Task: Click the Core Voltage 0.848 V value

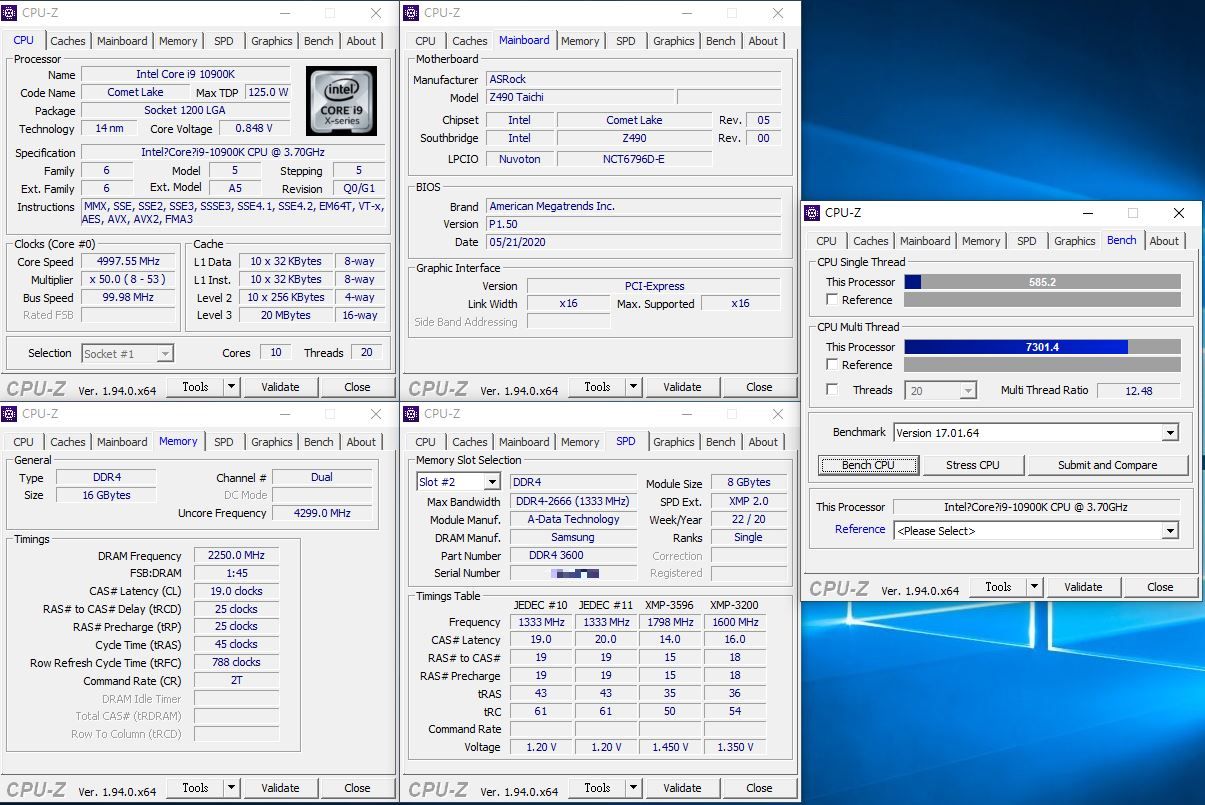Action: (x=253, y=129)
